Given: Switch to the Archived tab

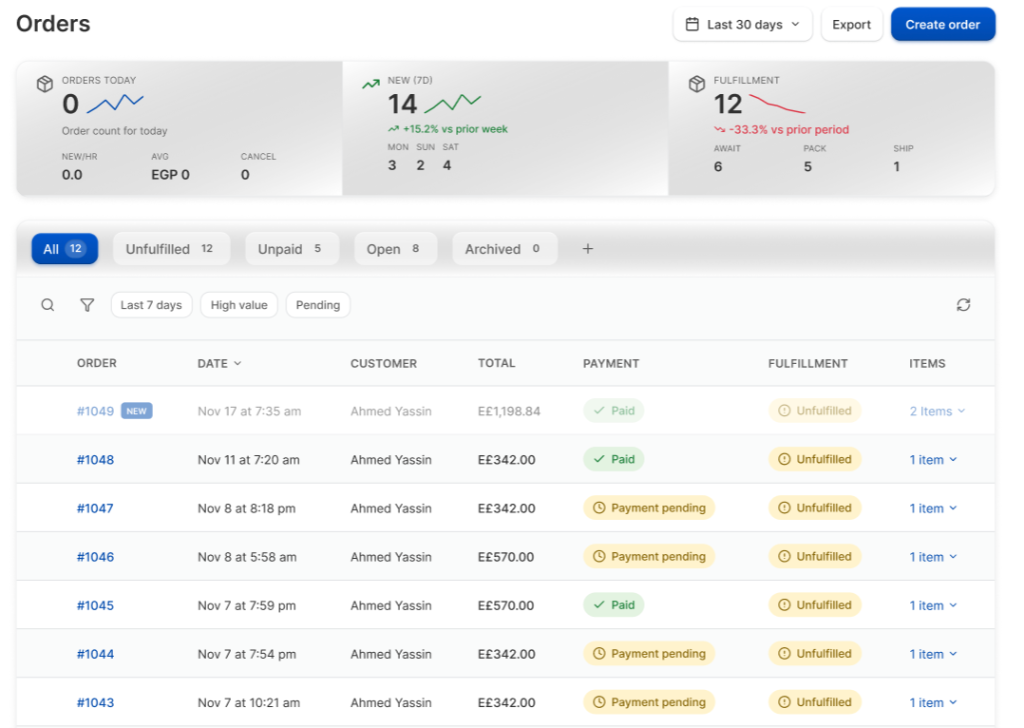Looking at the screenshot, I should (504, 248).
